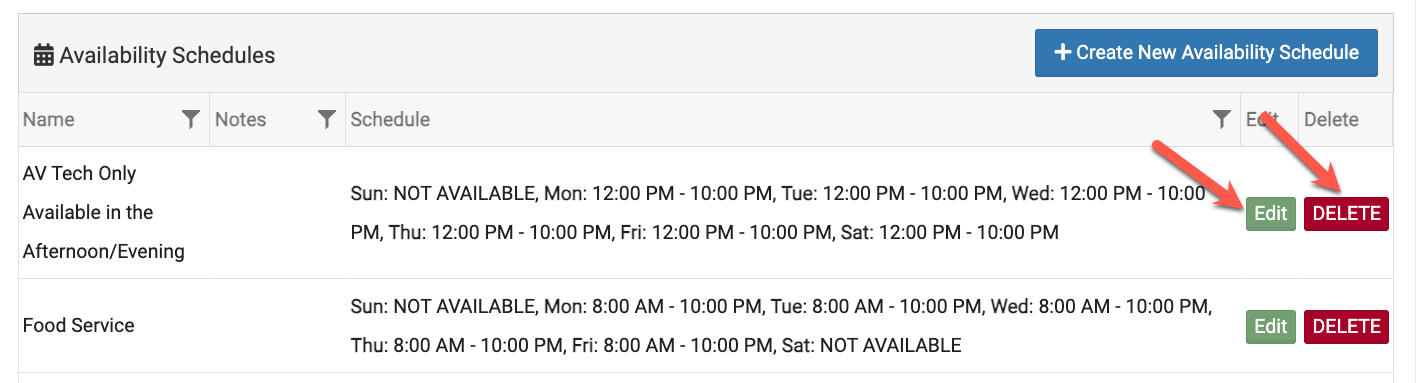Click the calendar icon beside Availability Schedules

coord(44,56)
